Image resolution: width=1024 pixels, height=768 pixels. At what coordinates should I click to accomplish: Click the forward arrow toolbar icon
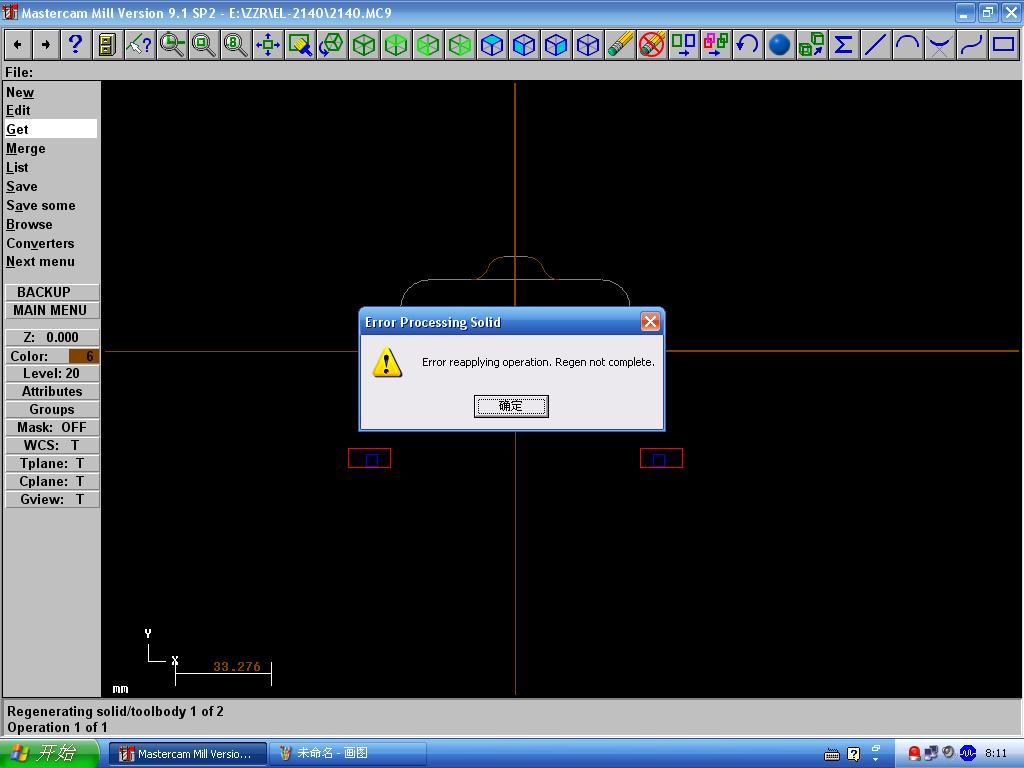46,45
